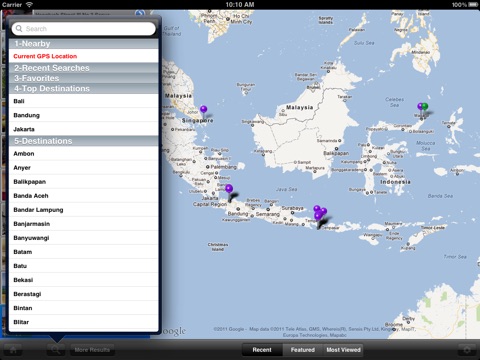This screenshot has height=360, width=480.
Task: Click the Search text field
Action: [x=83, y=29]
